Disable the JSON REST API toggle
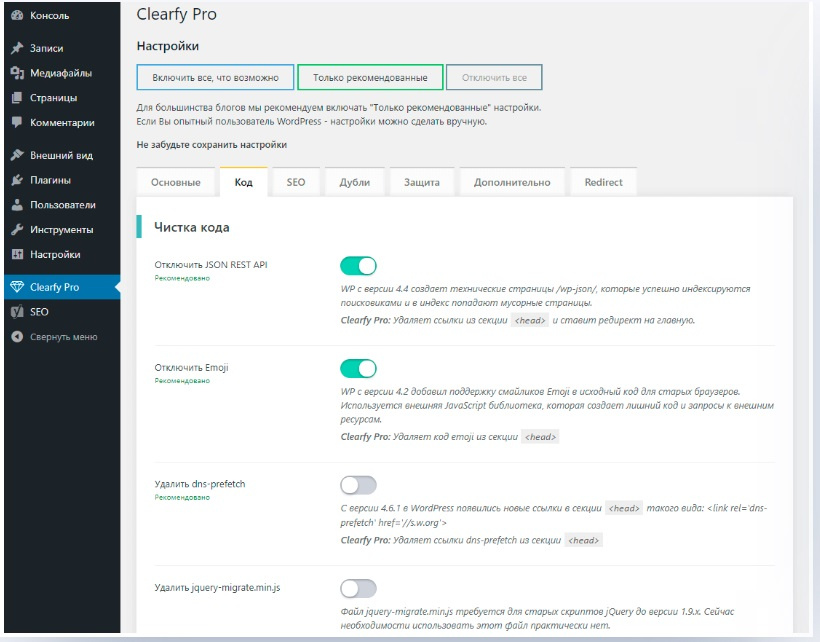The width and height of the screenshot is (820, 642). coord(358,266)
